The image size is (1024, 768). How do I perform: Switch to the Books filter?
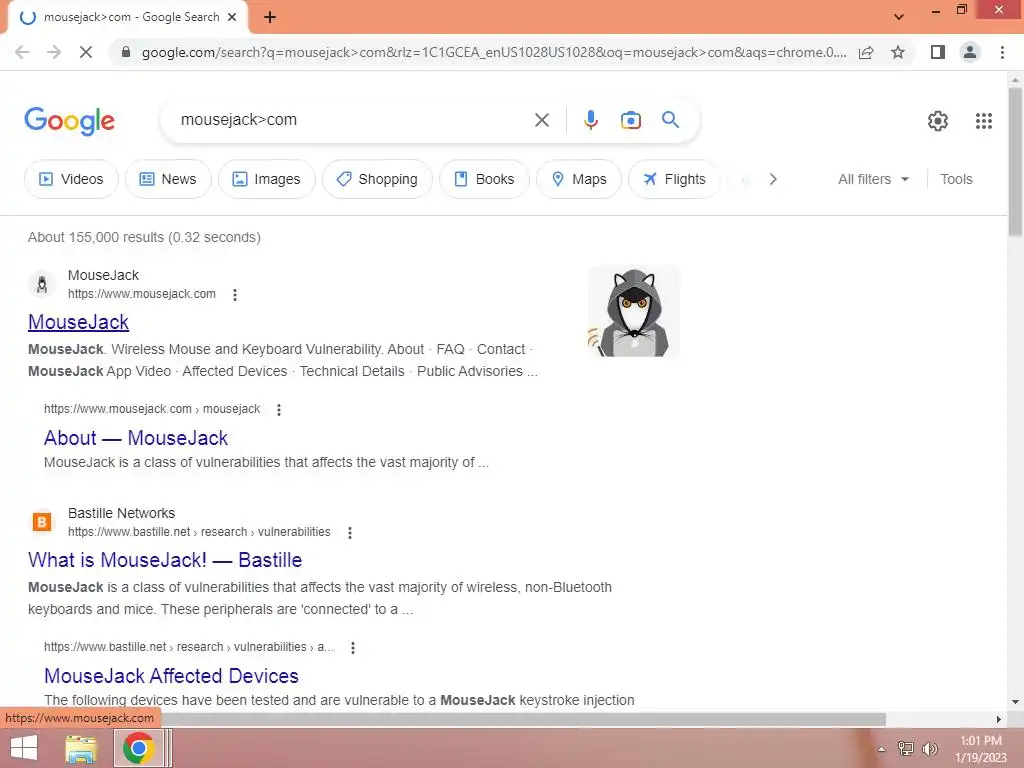tap(484, 179)
